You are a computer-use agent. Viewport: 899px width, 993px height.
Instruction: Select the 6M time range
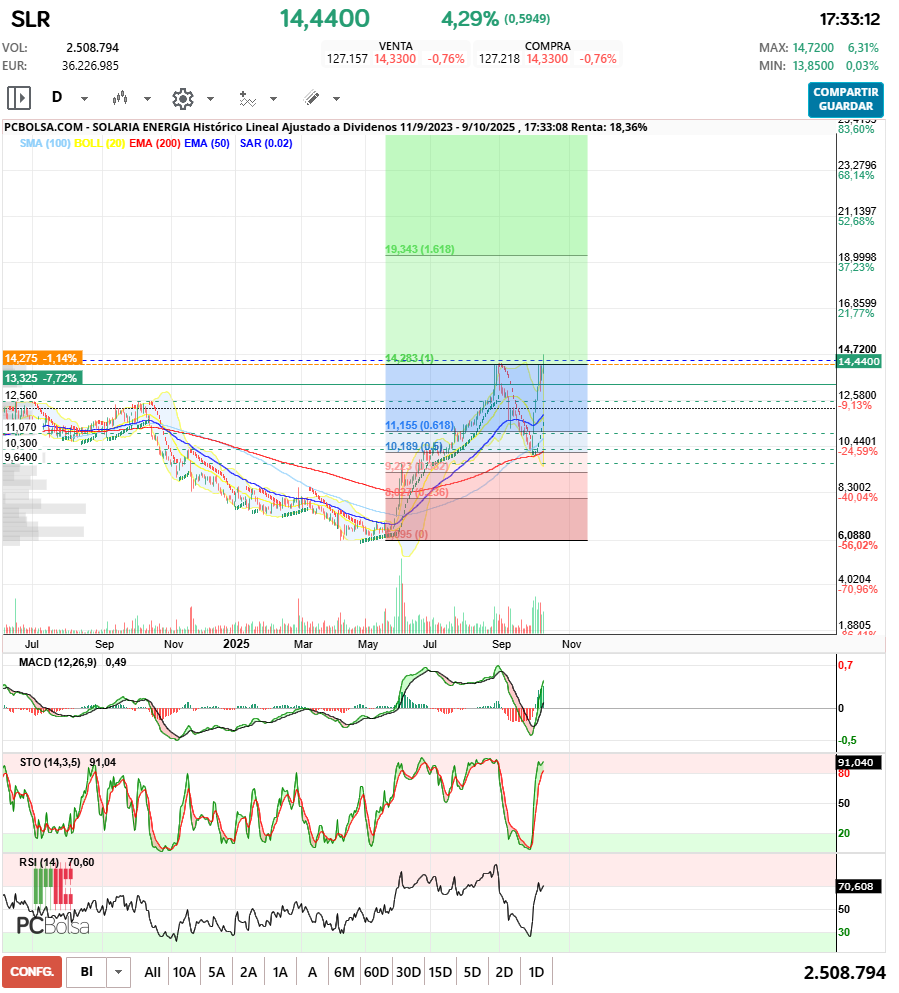[x=344, y=972]
